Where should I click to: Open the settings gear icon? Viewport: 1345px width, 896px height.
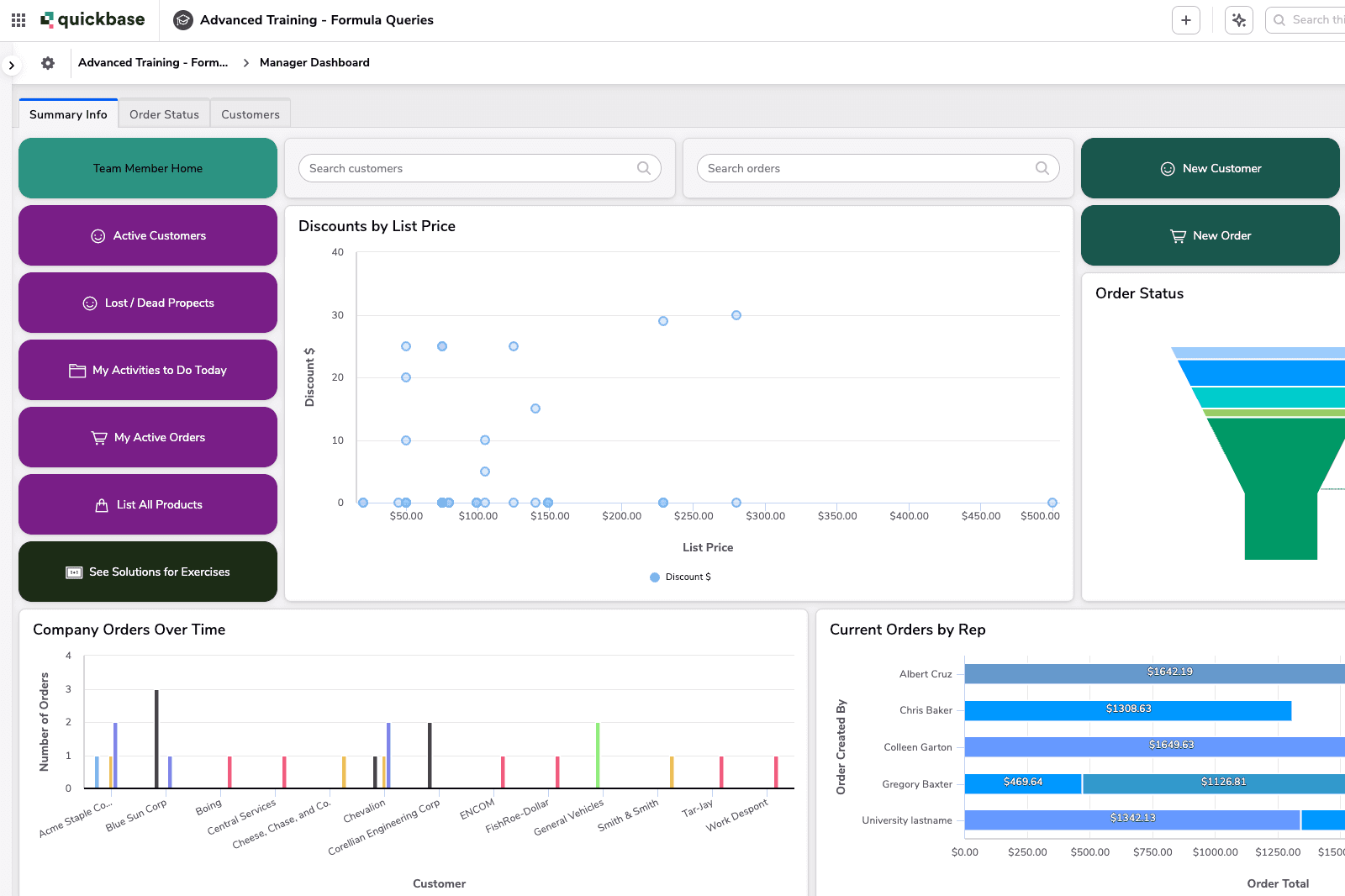tap(48, 63)
